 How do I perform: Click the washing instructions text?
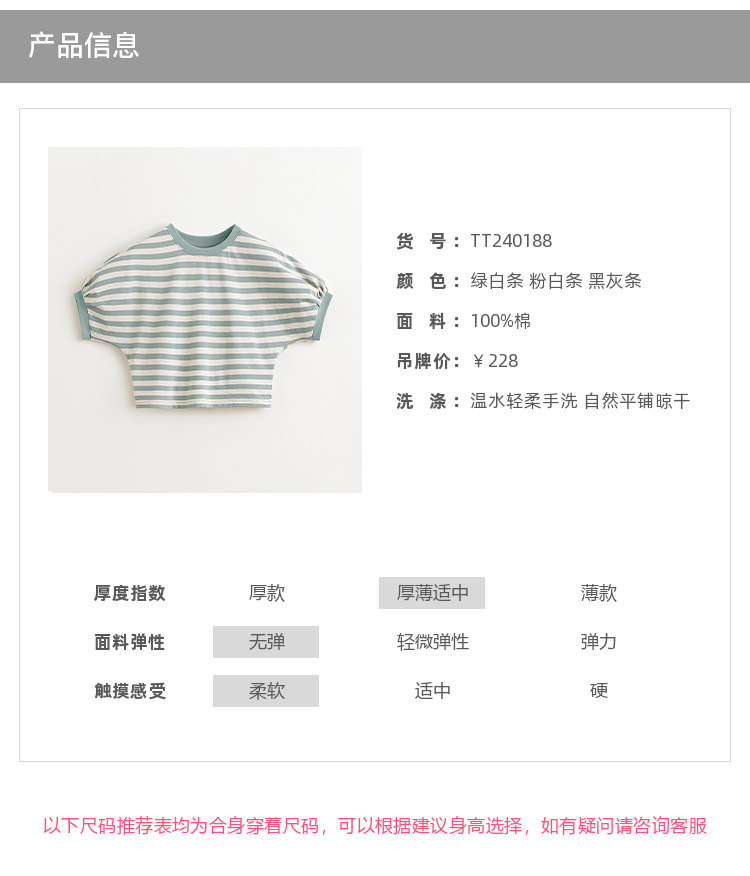click(580, 401)
